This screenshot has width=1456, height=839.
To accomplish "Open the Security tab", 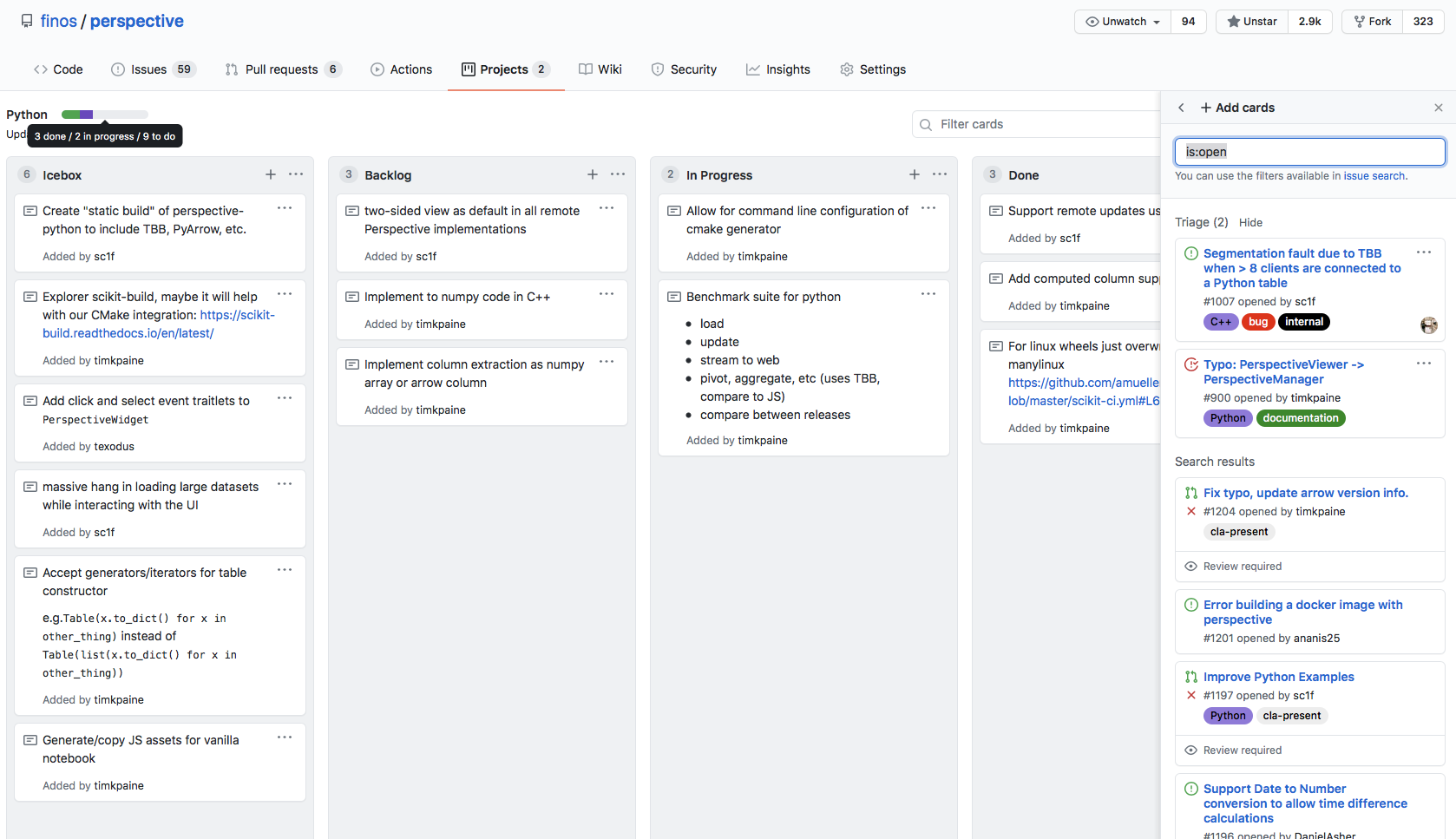I will tap(684, 69).
